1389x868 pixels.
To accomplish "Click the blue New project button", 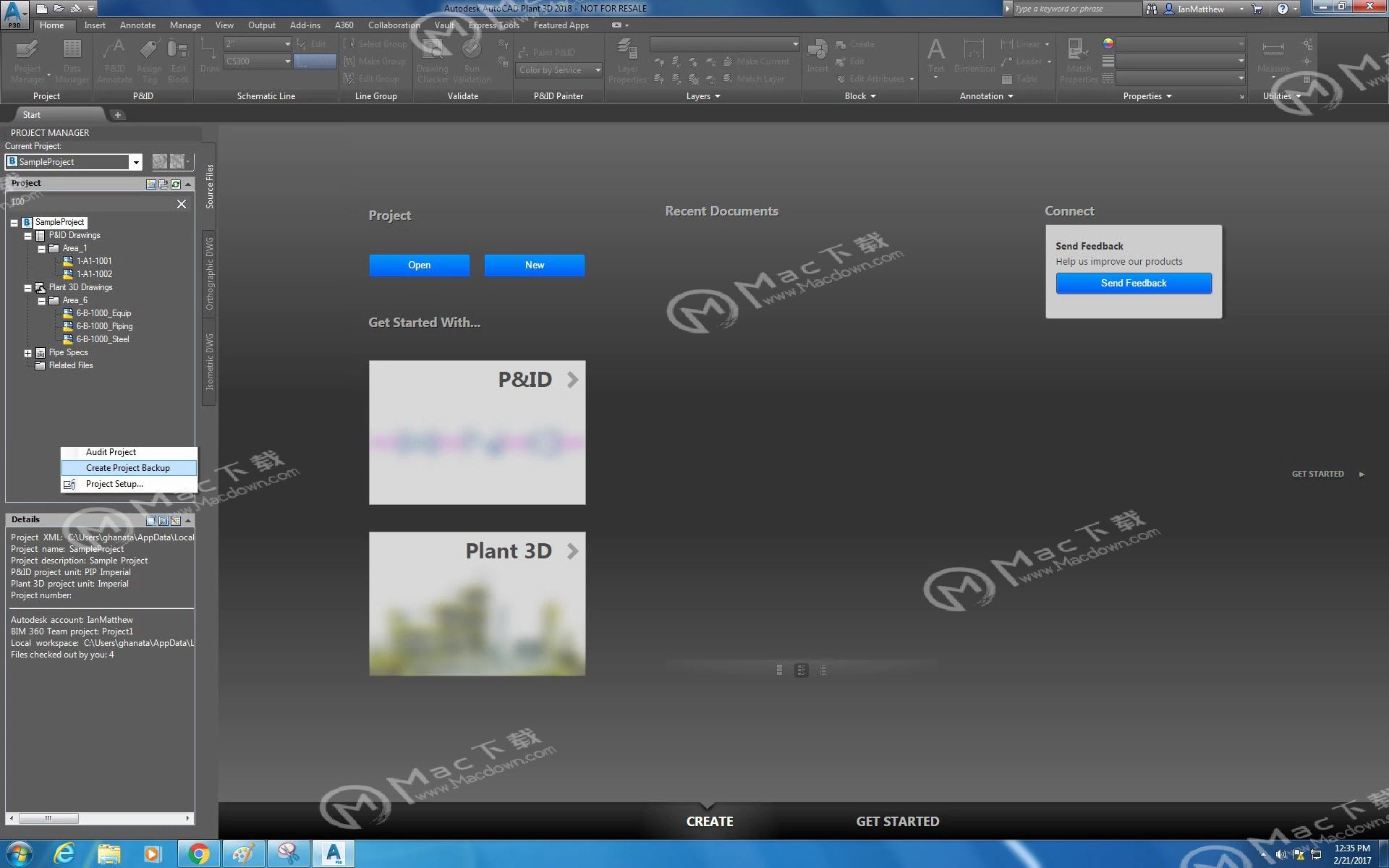I will (x=535, y=265).
